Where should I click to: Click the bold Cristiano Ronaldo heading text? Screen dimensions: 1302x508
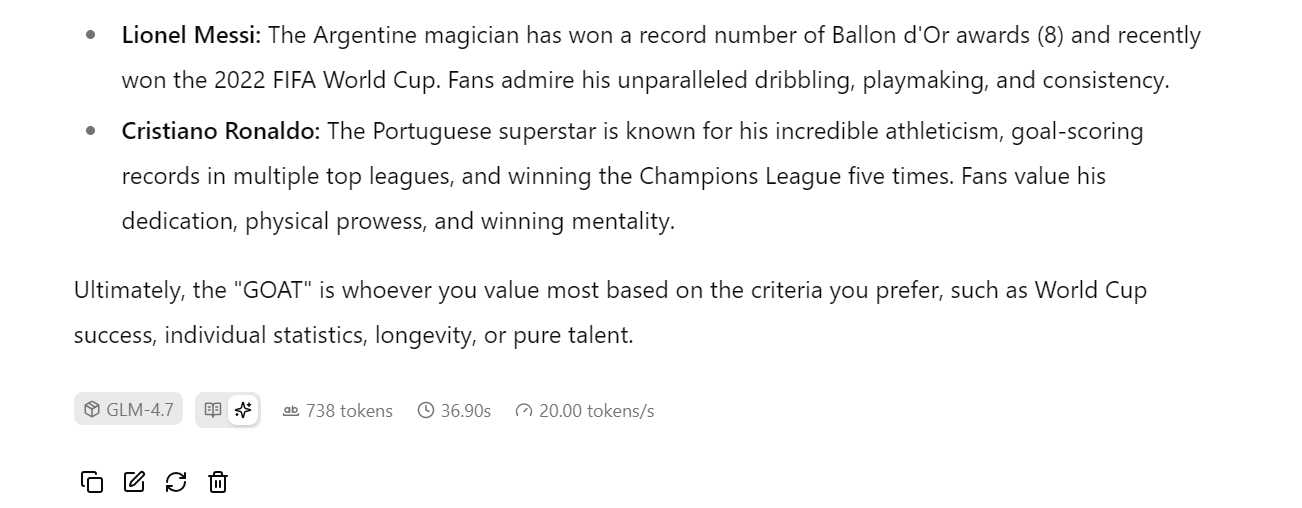pyautogui.click(x=221, y=131)
